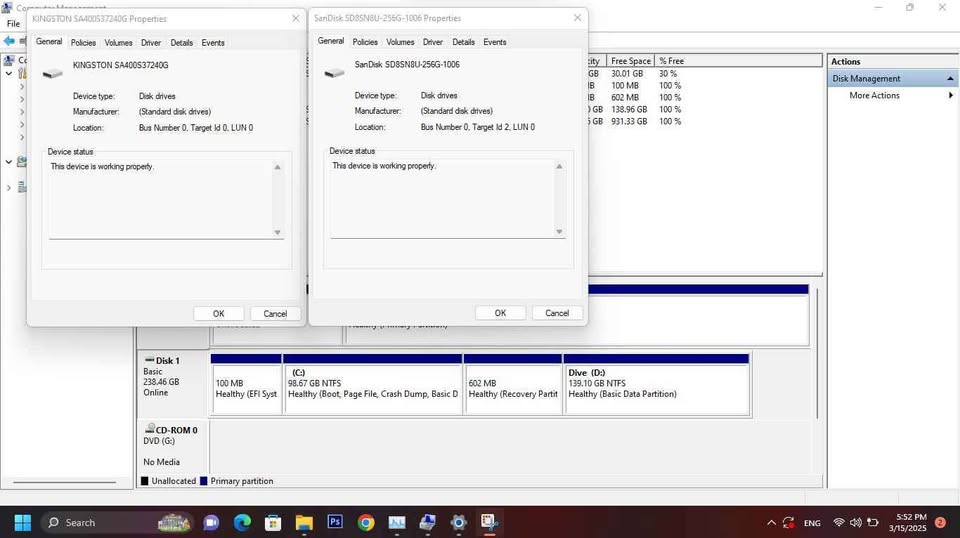Collapse the Storage tree node chevron

[x=9, y=162]
